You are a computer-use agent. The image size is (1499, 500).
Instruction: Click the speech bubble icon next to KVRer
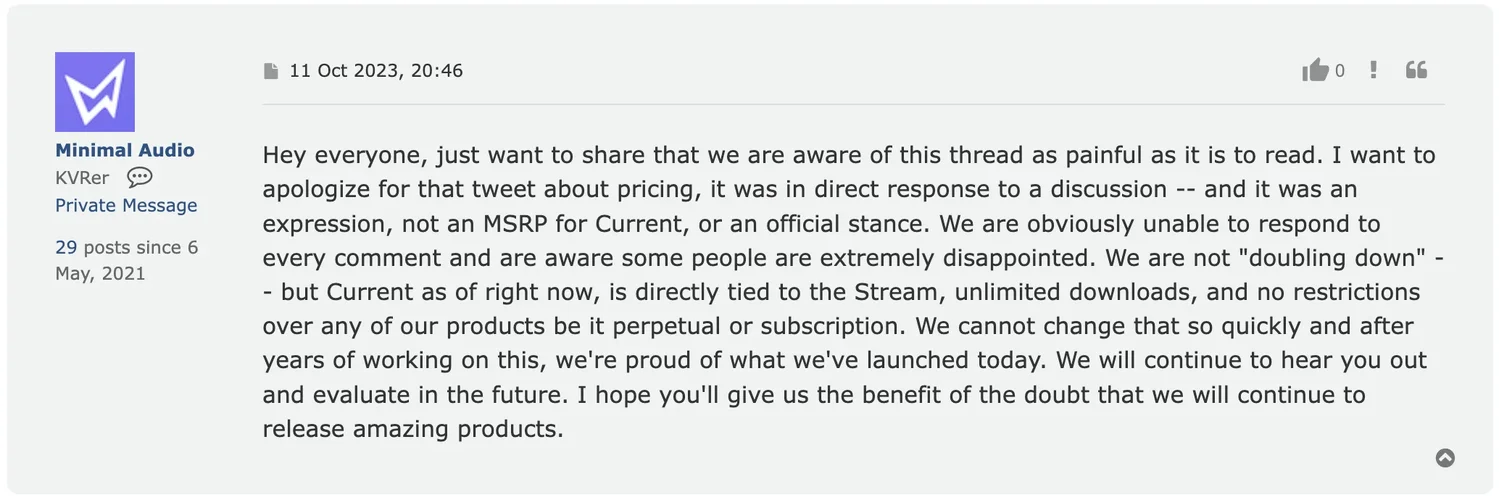tap(140, 178)
